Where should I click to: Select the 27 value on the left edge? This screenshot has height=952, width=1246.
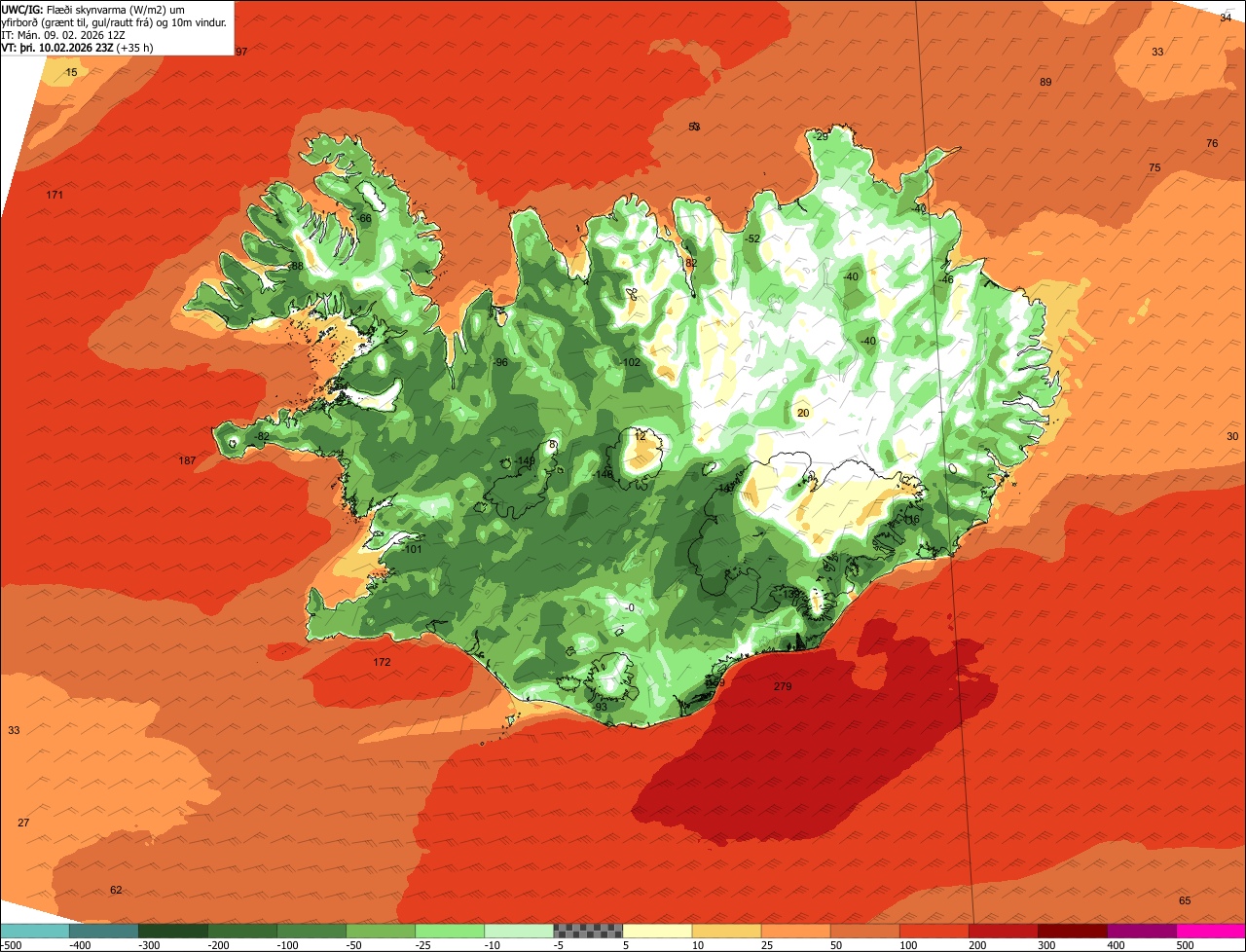23,823
